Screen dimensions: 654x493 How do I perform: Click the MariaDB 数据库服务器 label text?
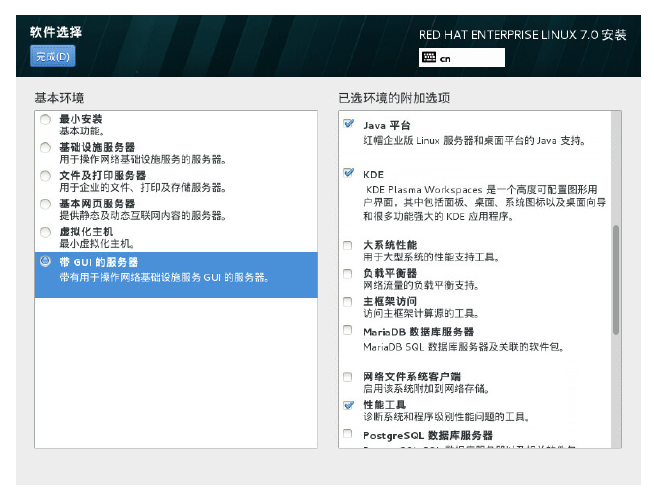pos(418,332)
